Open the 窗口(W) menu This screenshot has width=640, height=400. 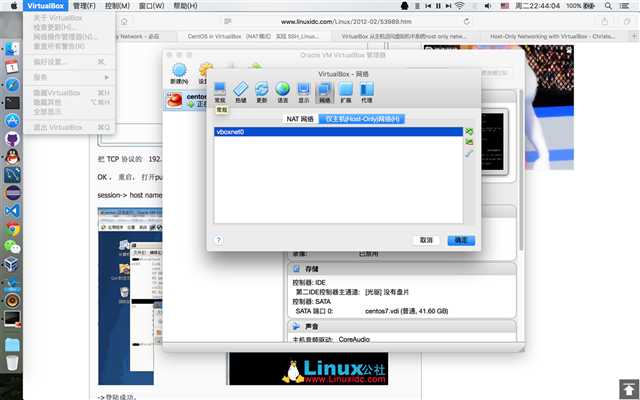tap(151, 6)
